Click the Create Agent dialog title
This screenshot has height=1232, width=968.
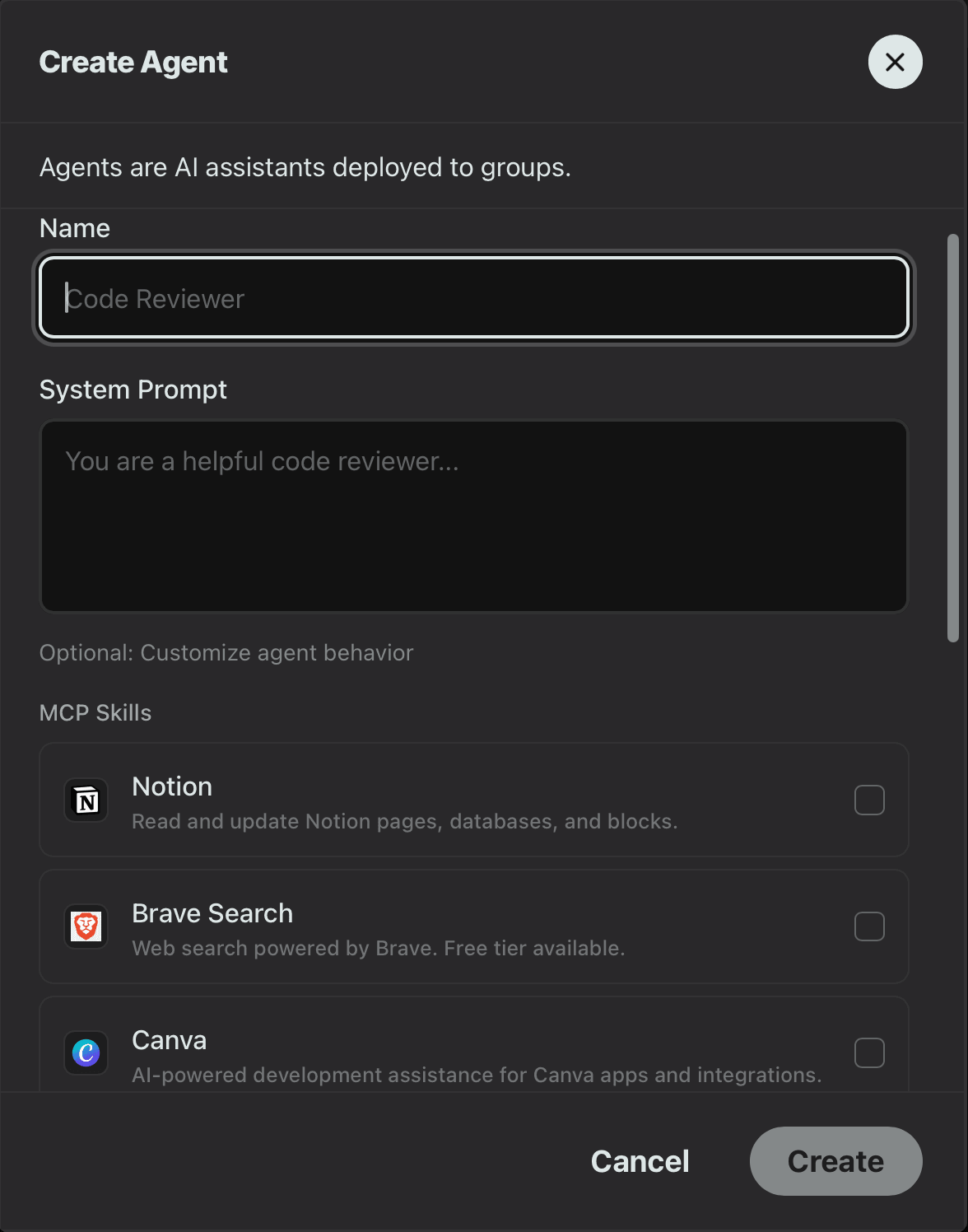pos(133,62)
